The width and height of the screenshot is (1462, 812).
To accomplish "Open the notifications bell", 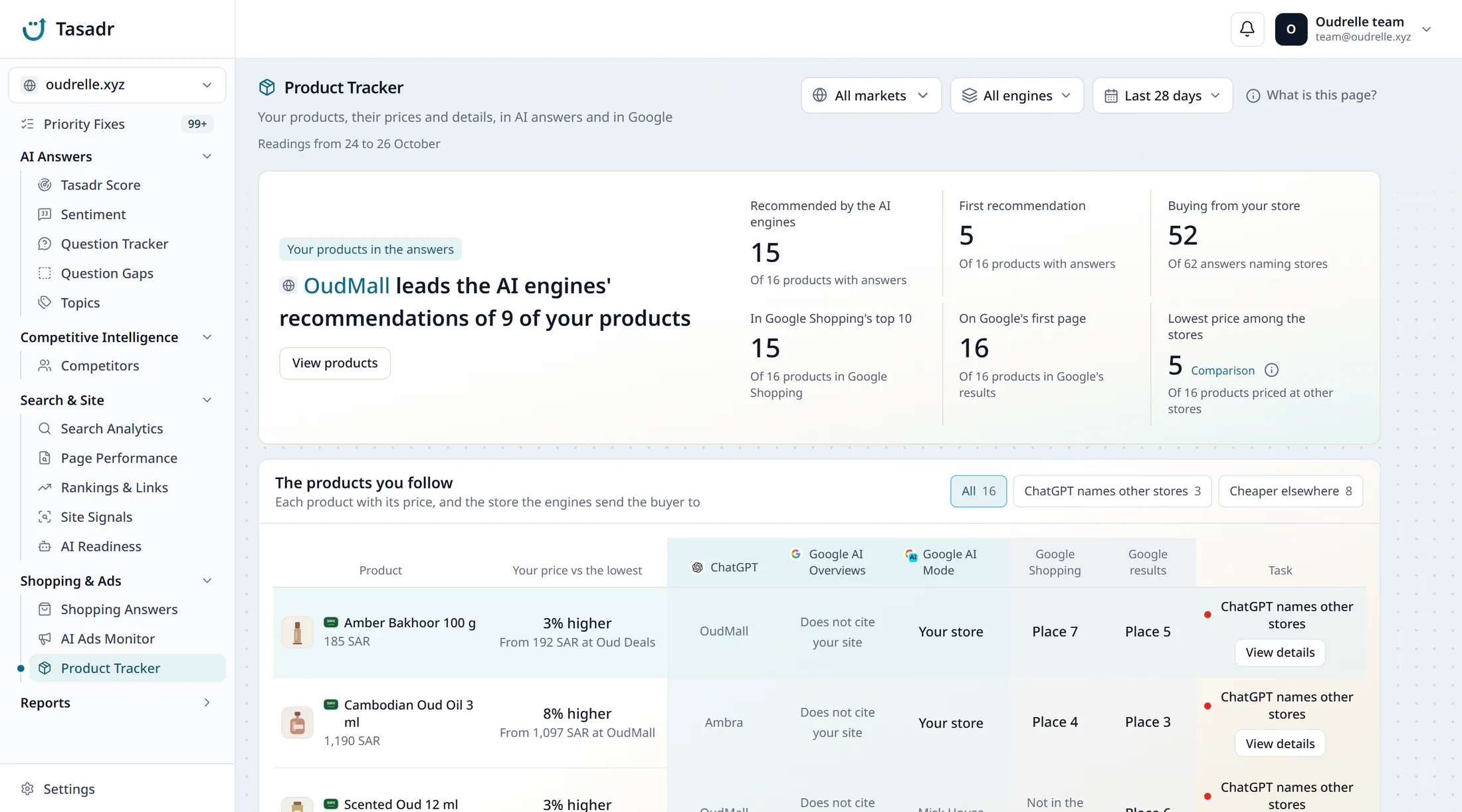I will 1247,29.
